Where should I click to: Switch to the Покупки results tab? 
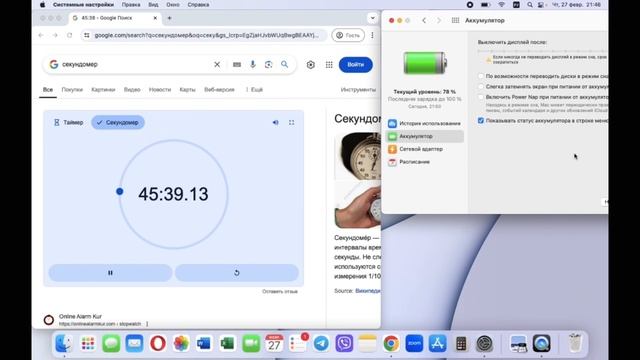click(72, 89)
